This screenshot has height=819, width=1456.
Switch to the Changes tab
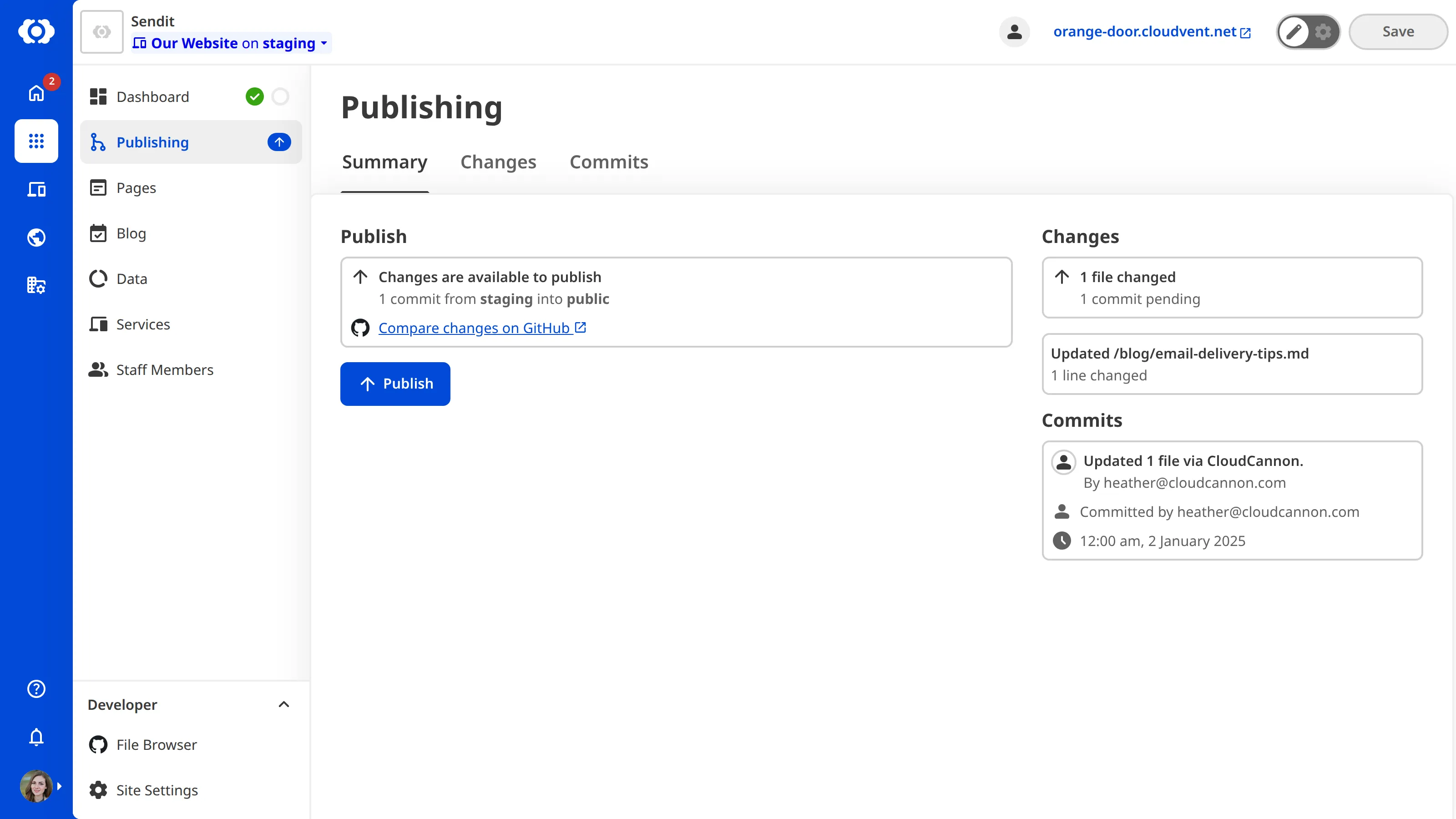click(498, 162)
